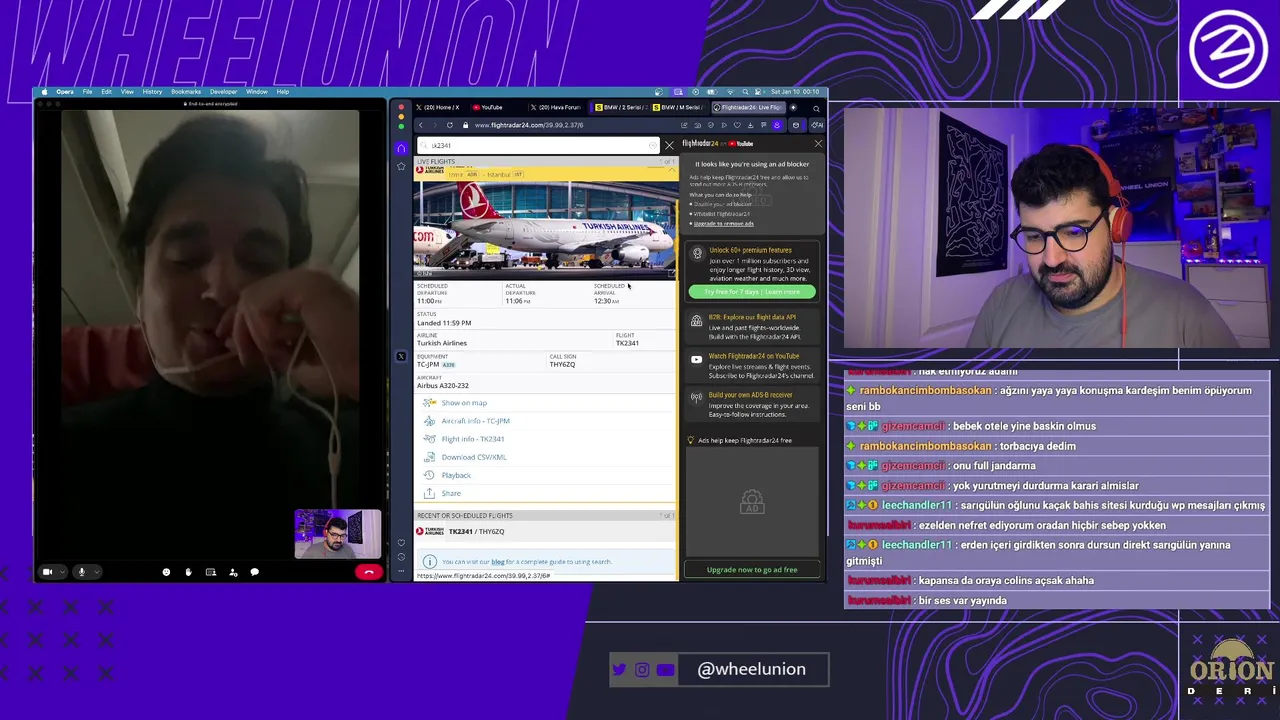The image size is (1280, 720).
Task: Select the TK2341 / THY6ZQ recent flight row
Action: pos(546,532)
